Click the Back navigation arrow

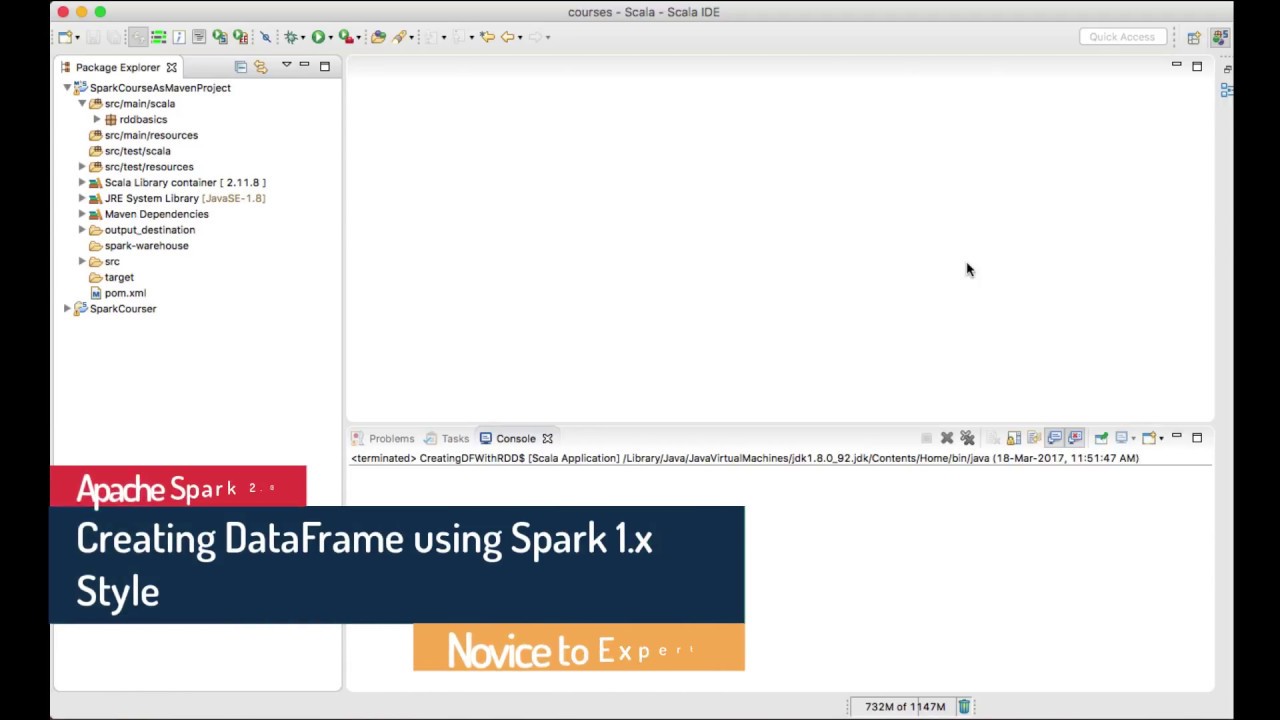[x=507, y=37]
